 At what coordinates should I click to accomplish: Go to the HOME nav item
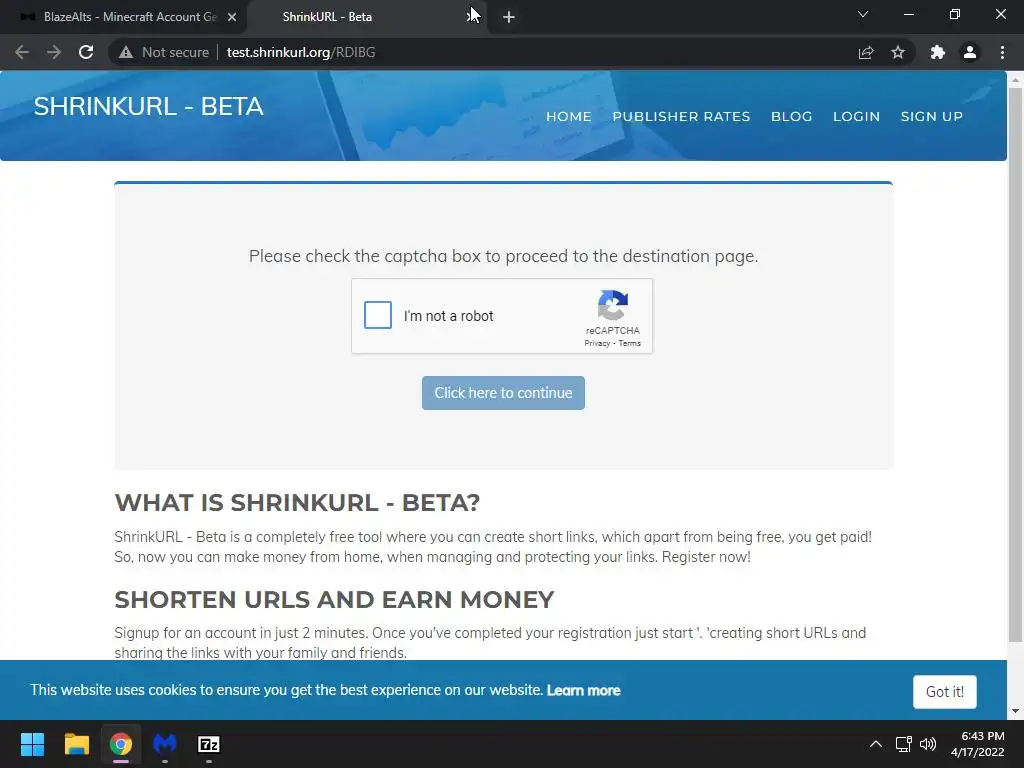[568, 116]
